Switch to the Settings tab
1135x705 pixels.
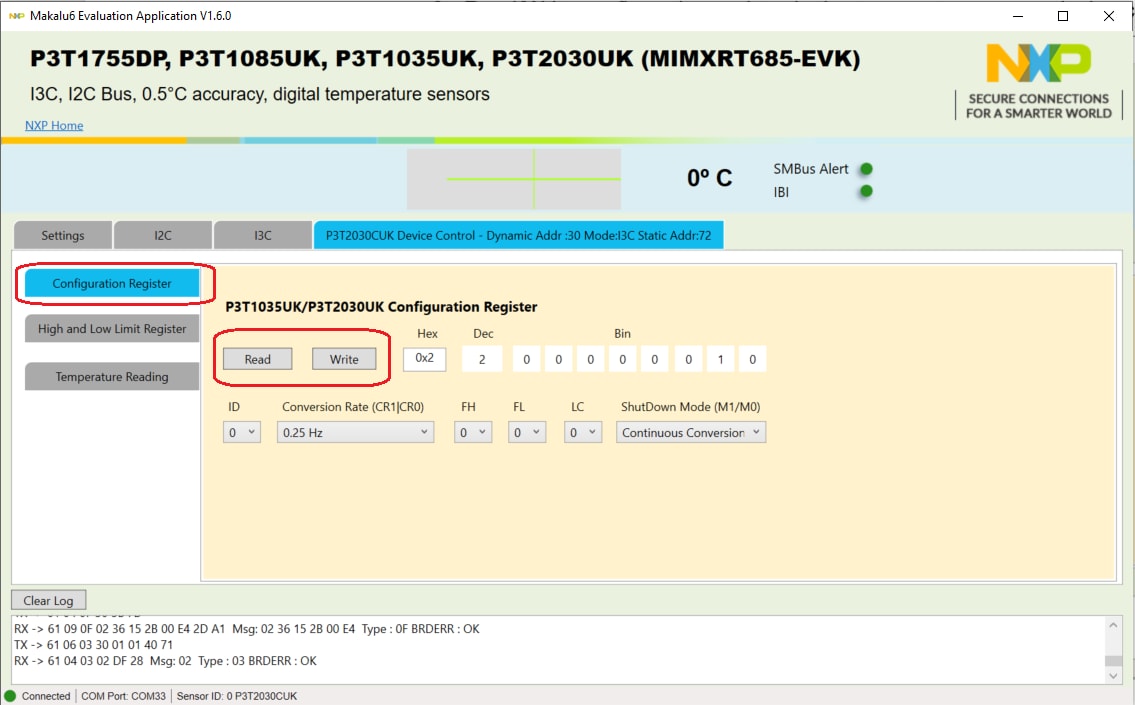pos(63,236)
